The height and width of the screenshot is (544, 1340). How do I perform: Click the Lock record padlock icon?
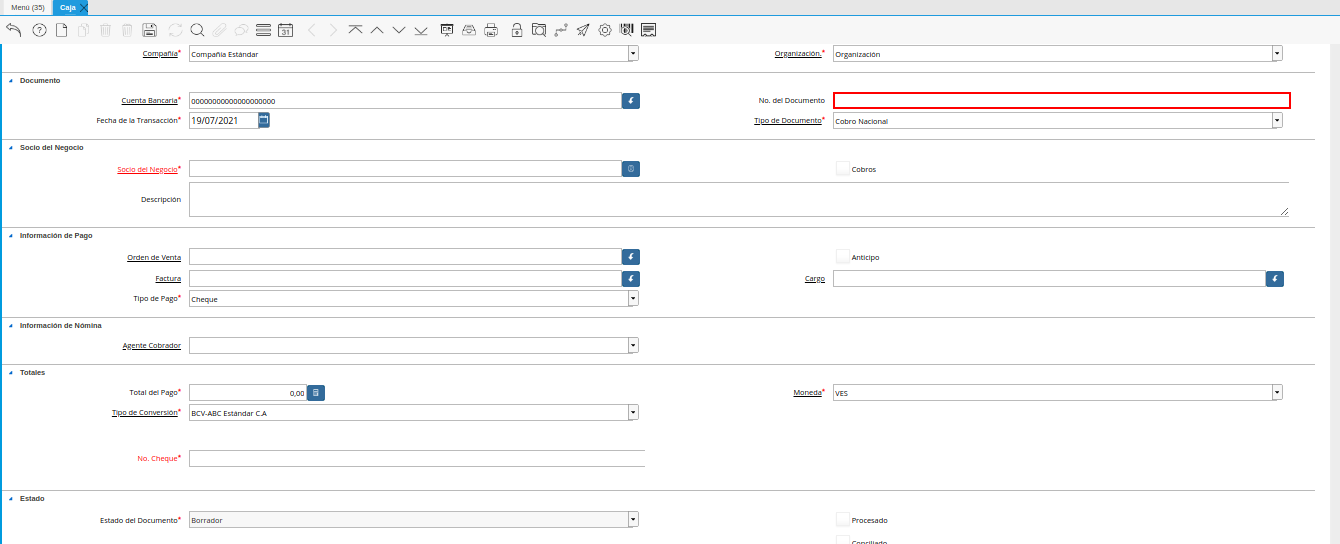coord(516,30)
